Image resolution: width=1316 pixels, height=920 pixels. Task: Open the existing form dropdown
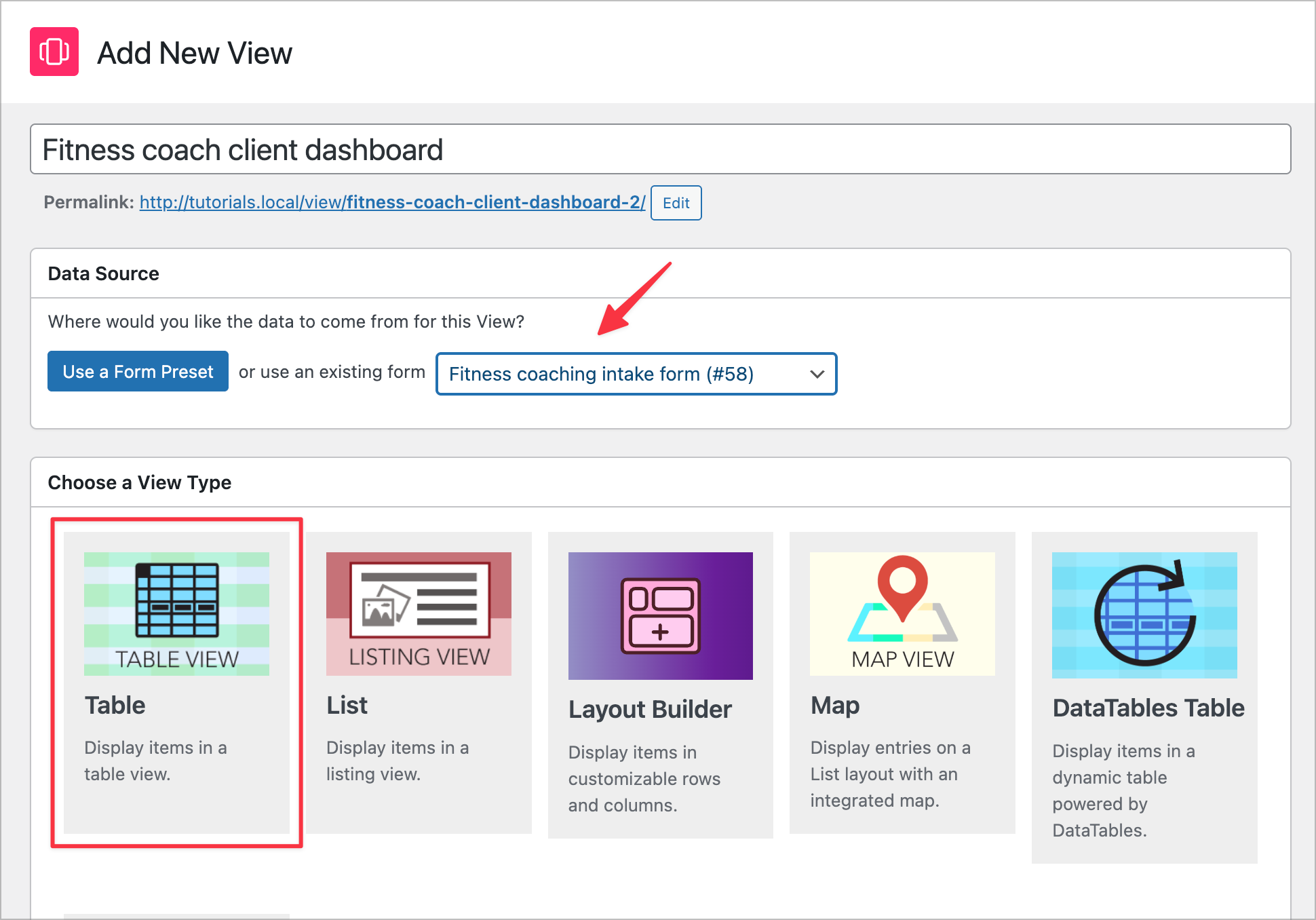tap(636, 374)
